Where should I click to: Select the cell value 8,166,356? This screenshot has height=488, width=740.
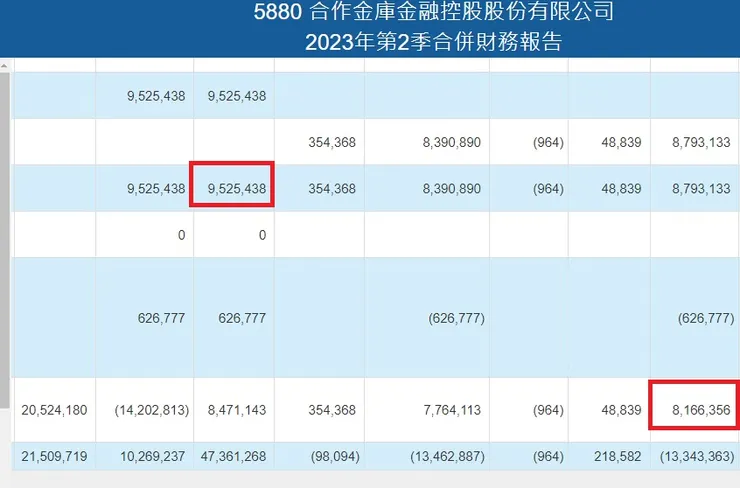[701, 410]
